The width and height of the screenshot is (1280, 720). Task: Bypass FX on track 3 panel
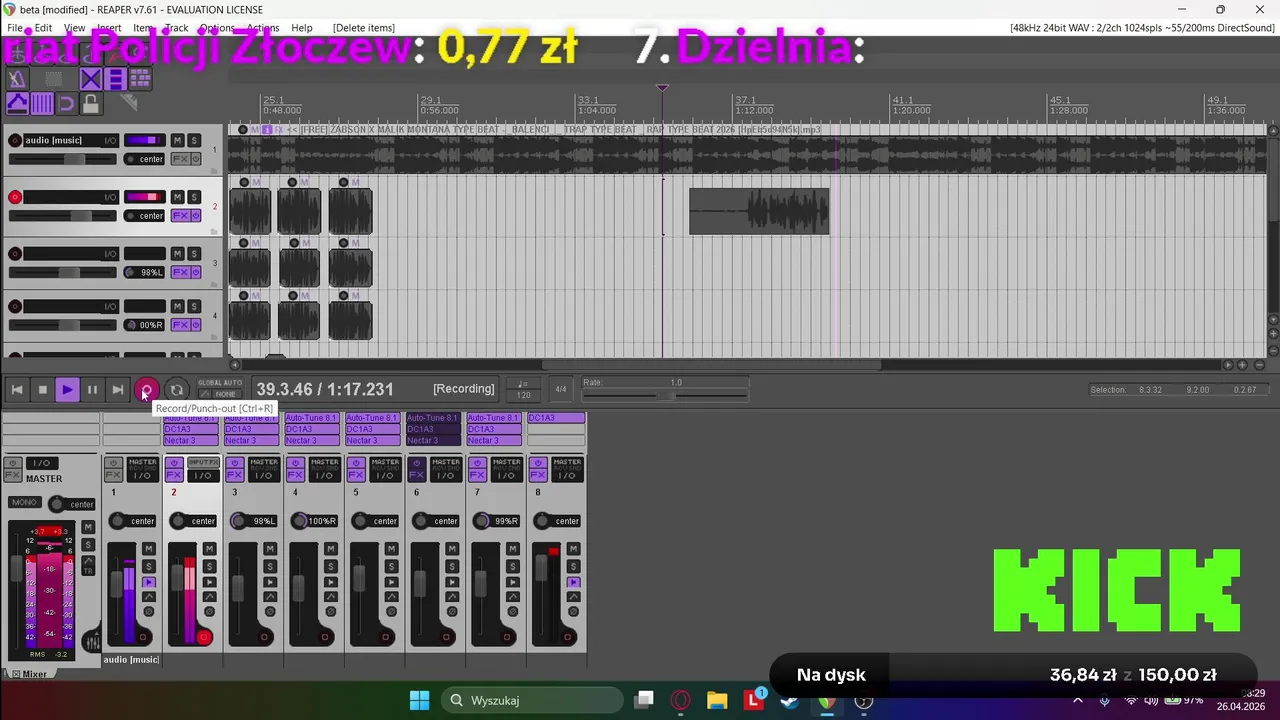[x=196, y=272]
